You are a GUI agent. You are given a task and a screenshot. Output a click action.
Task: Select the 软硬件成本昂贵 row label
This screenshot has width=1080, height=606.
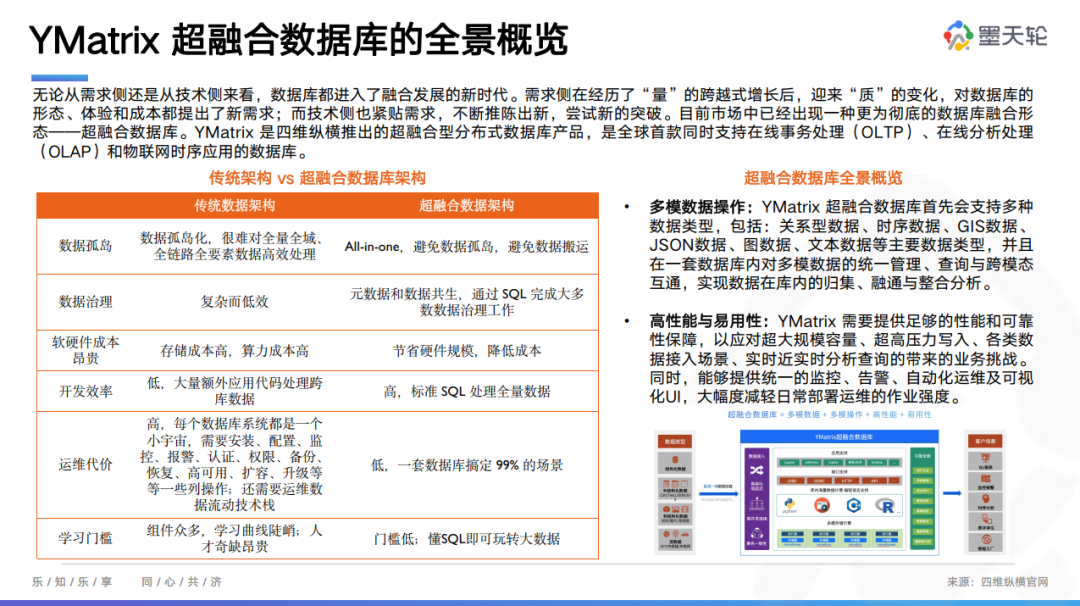[85, 350]
